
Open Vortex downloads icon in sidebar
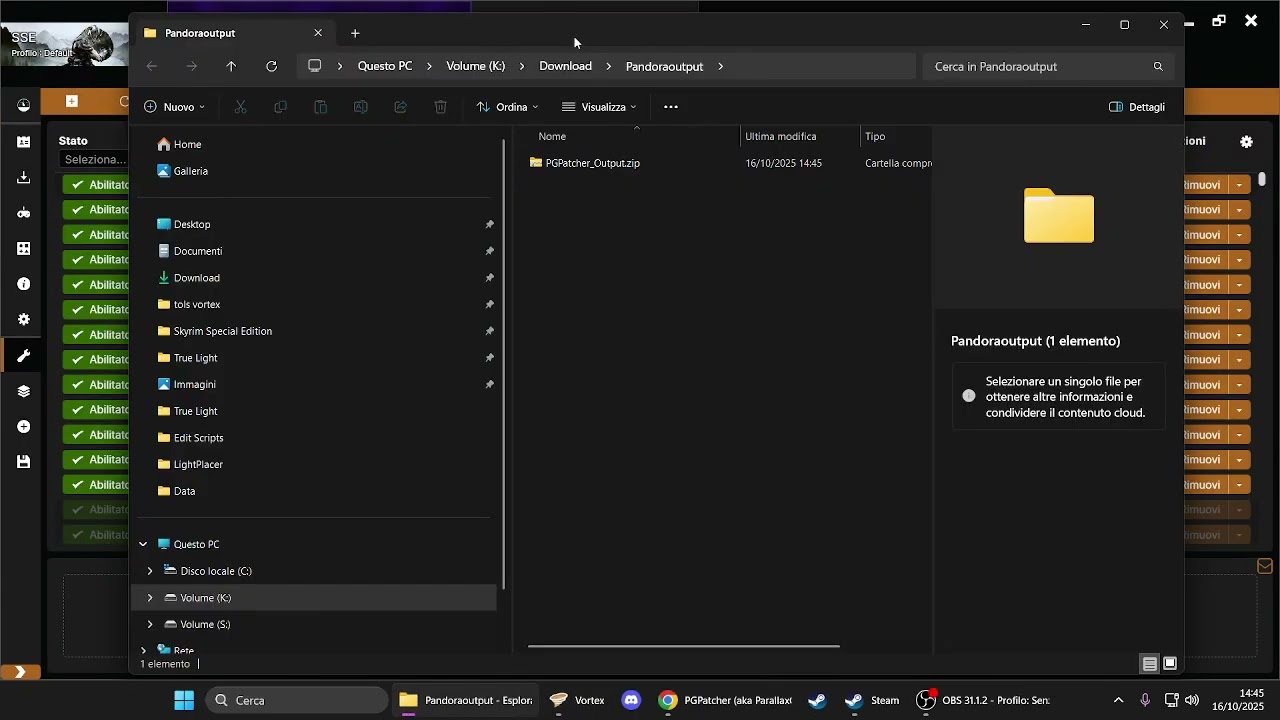tap(23, 178)
